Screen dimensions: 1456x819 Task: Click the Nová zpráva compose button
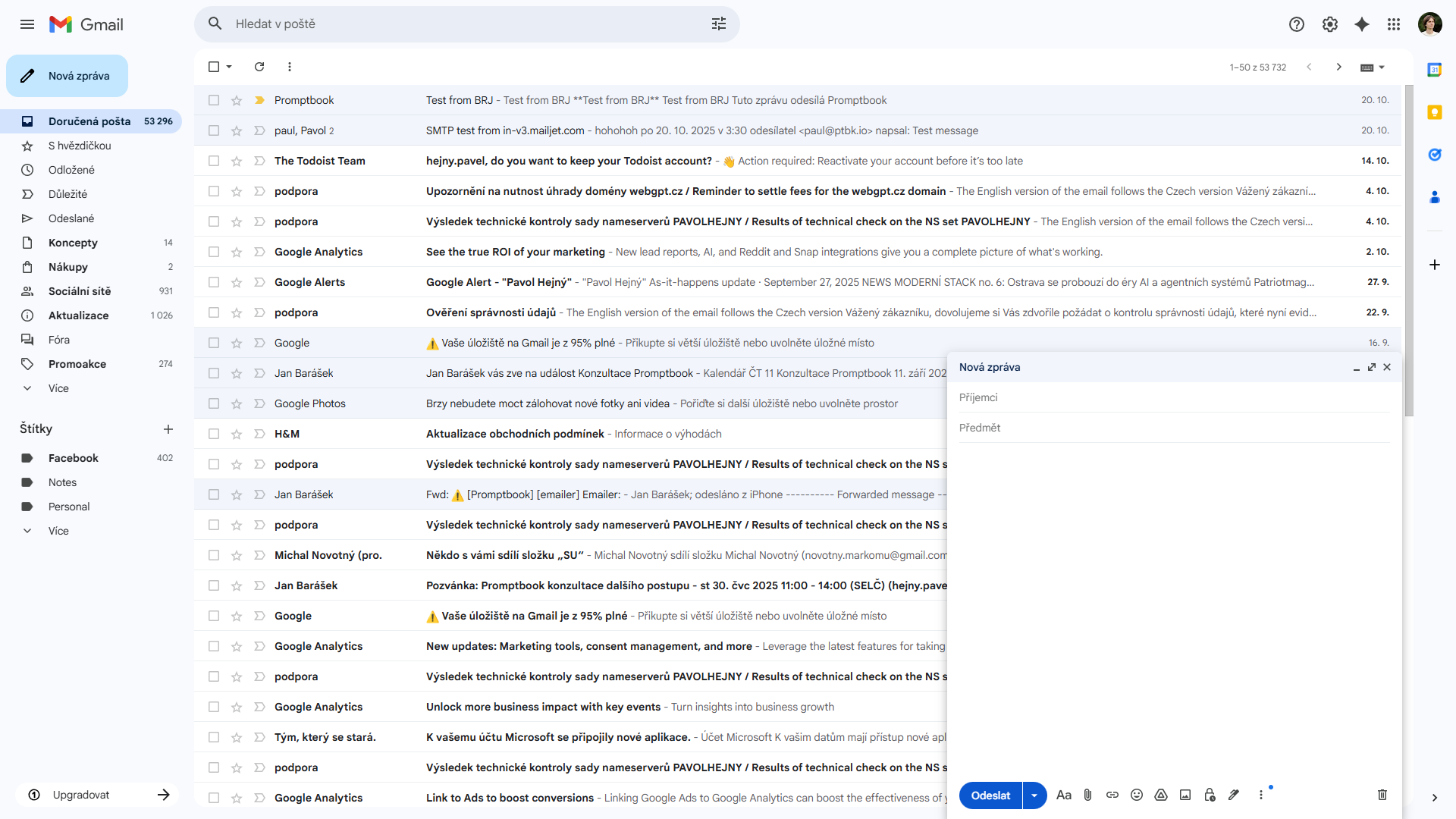tap(67, 75)
